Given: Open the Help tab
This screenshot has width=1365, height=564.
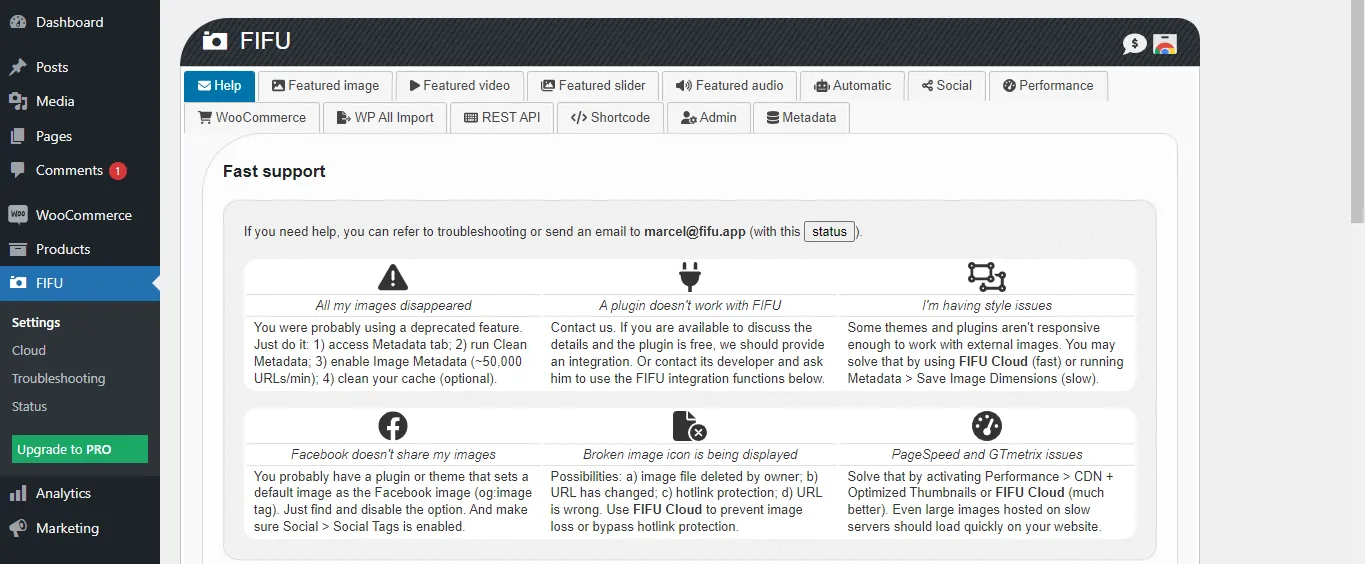Looking at the screenshot, I should (x=219, y=86).
